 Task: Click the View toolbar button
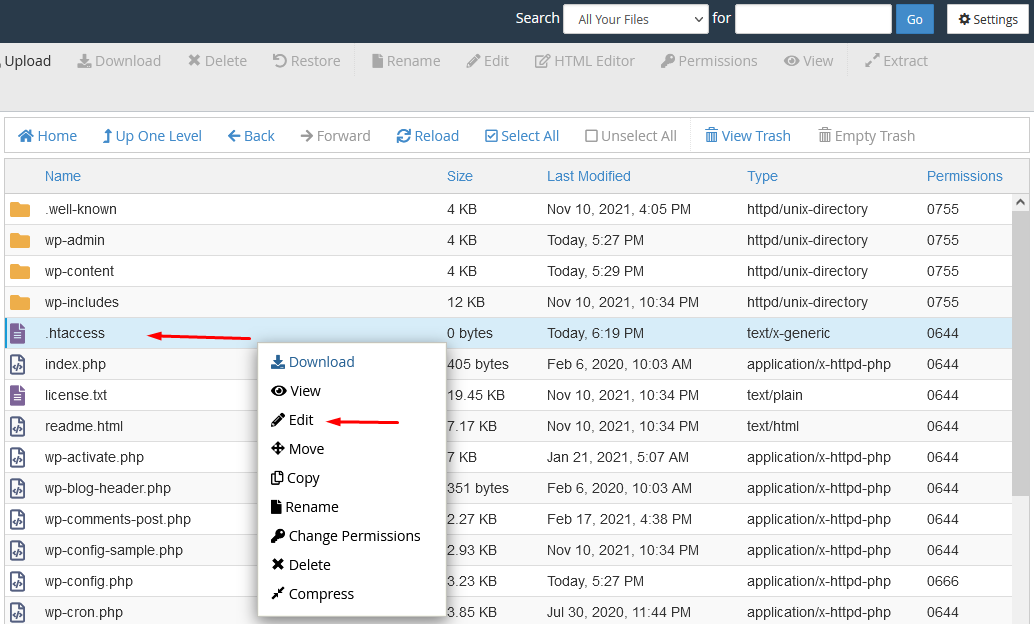[x=808, y=61]
